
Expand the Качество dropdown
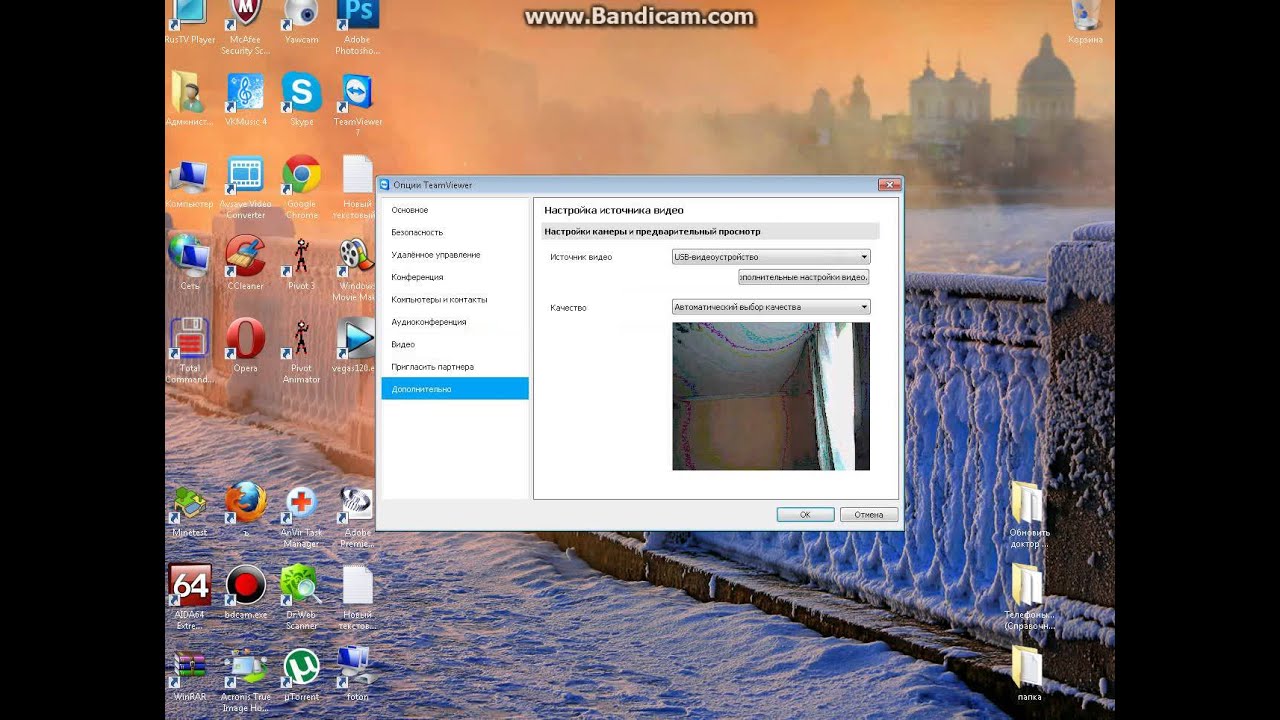point(771,307)
